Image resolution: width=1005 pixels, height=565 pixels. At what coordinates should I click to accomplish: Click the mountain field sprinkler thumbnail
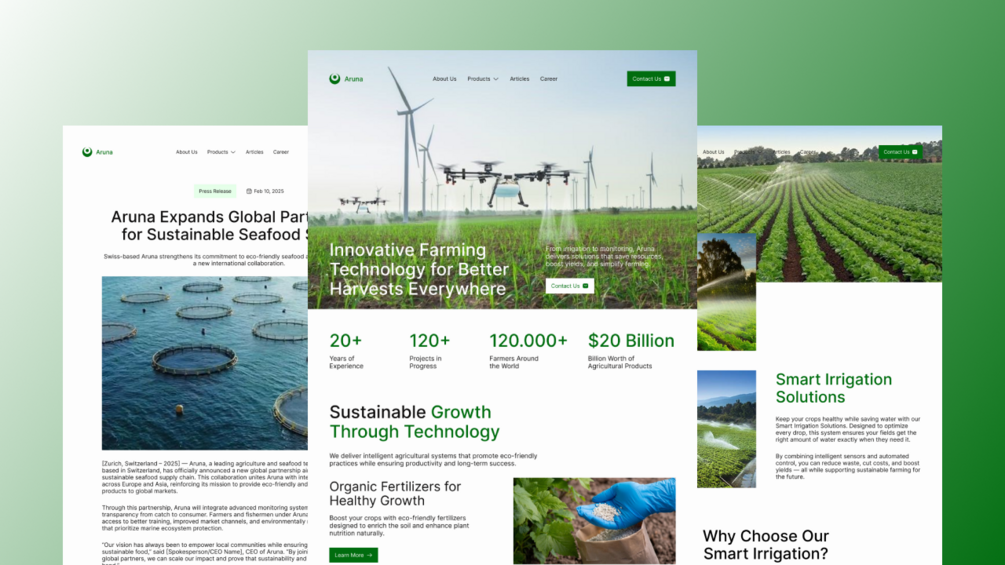[x=726, y=429]
